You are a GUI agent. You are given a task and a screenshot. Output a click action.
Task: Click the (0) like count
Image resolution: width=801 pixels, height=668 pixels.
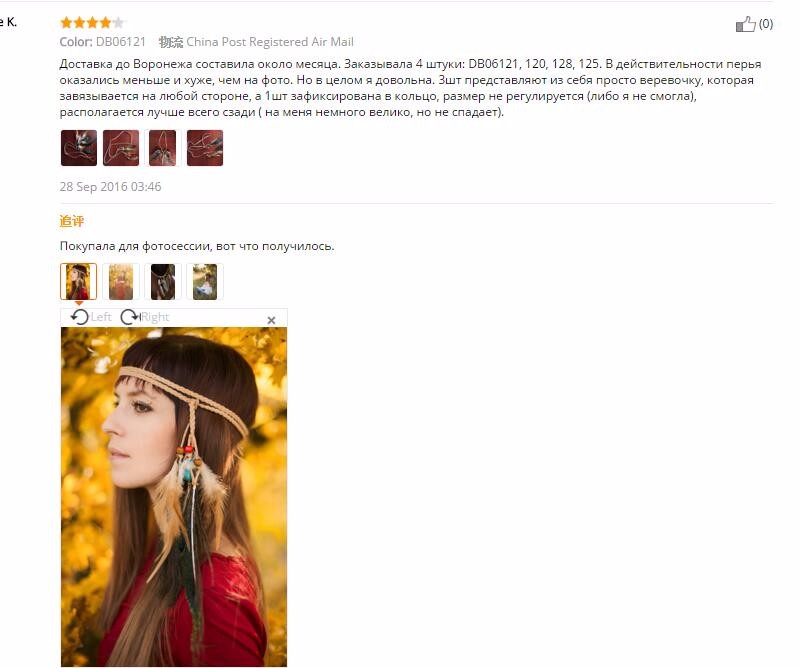[766, 23]
